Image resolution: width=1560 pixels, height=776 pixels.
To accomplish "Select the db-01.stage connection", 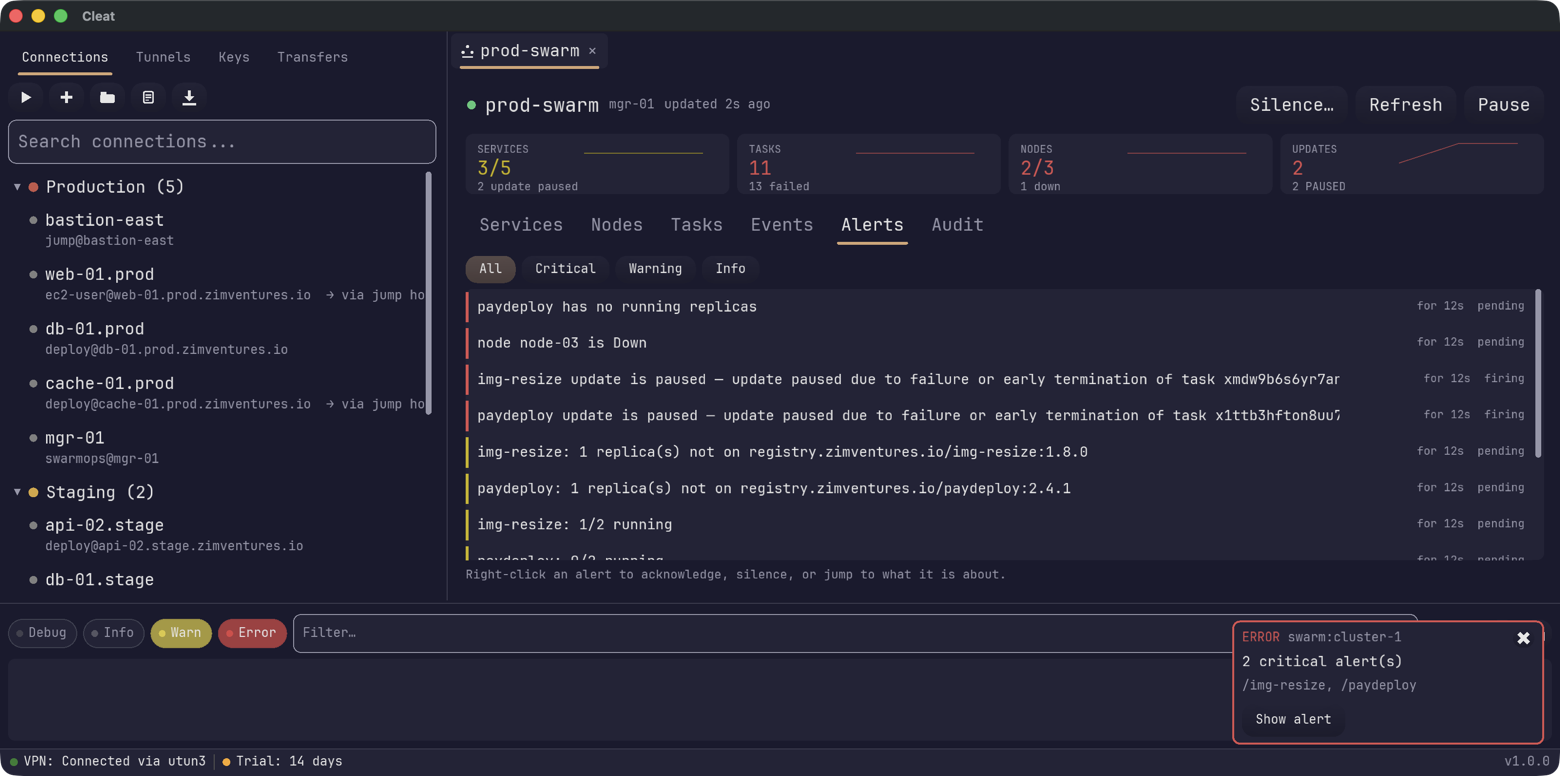I will click(218, 580).
